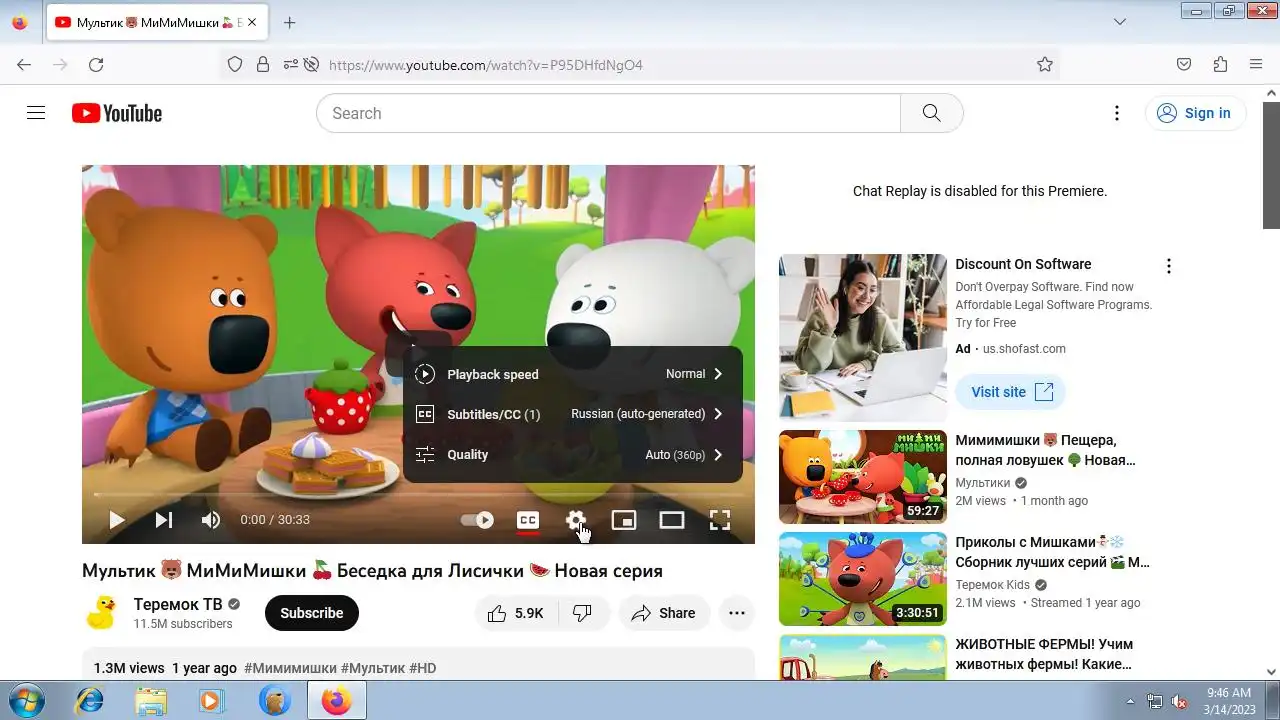1280x720 pixels.
Task: Open more actions under the video
Action: tap(737, 613)
